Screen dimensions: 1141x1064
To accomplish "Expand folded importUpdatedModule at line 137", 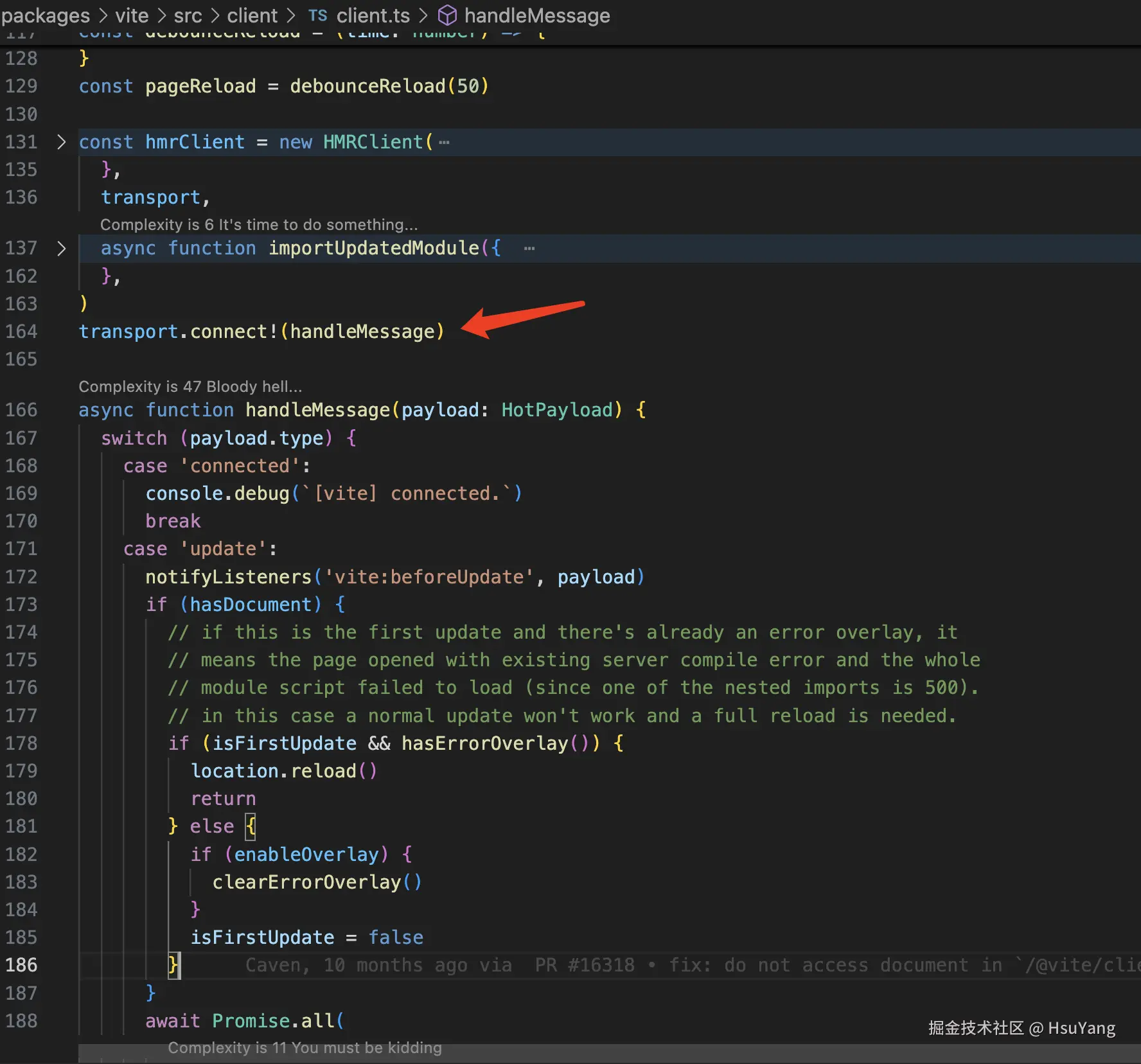I will [x=61, y=248].
